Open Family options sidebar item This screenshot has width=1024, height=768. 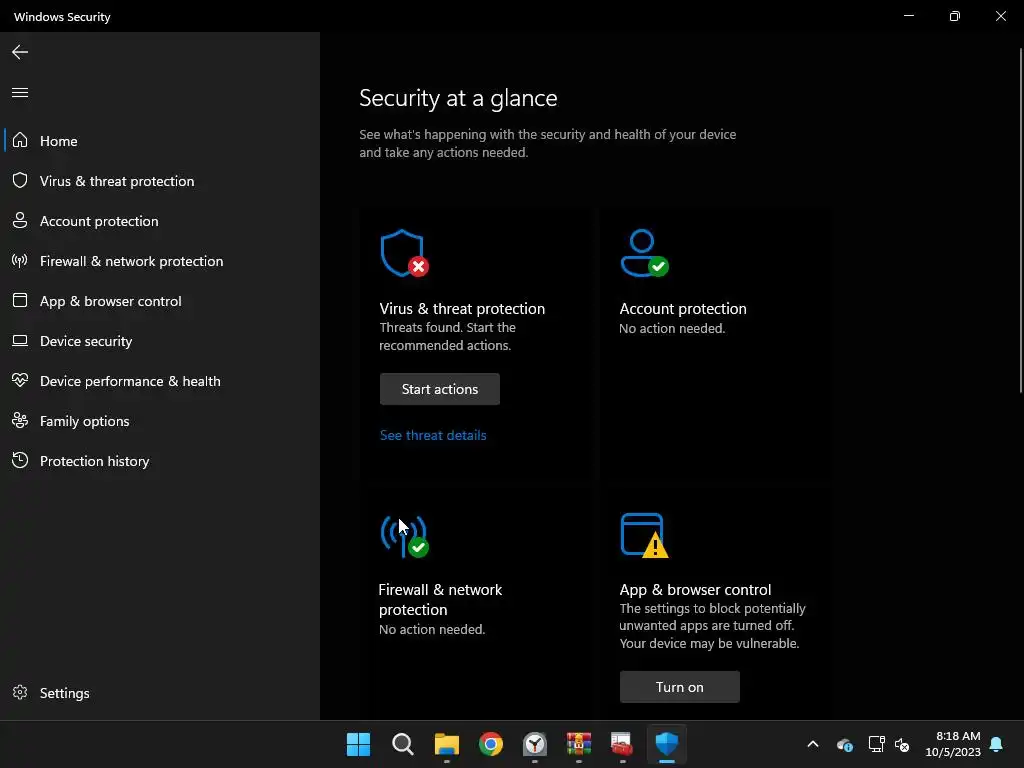click(160, 421)
